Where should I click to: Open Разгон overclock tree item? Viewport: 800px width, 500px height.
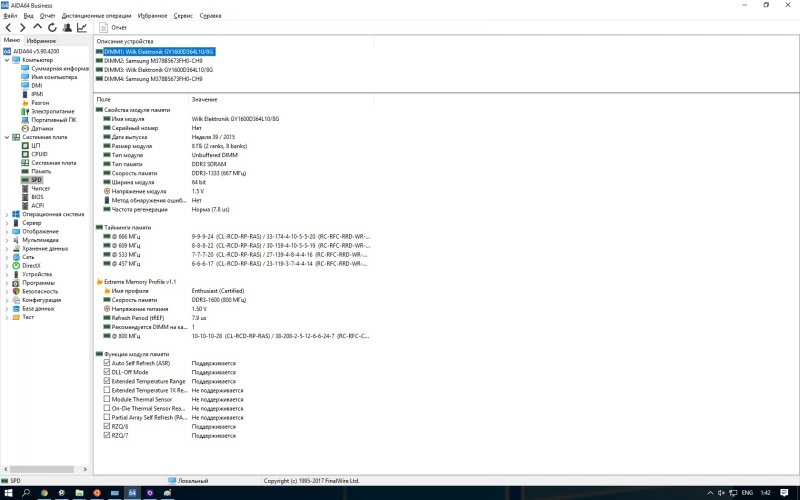click(x=40, y=102)
